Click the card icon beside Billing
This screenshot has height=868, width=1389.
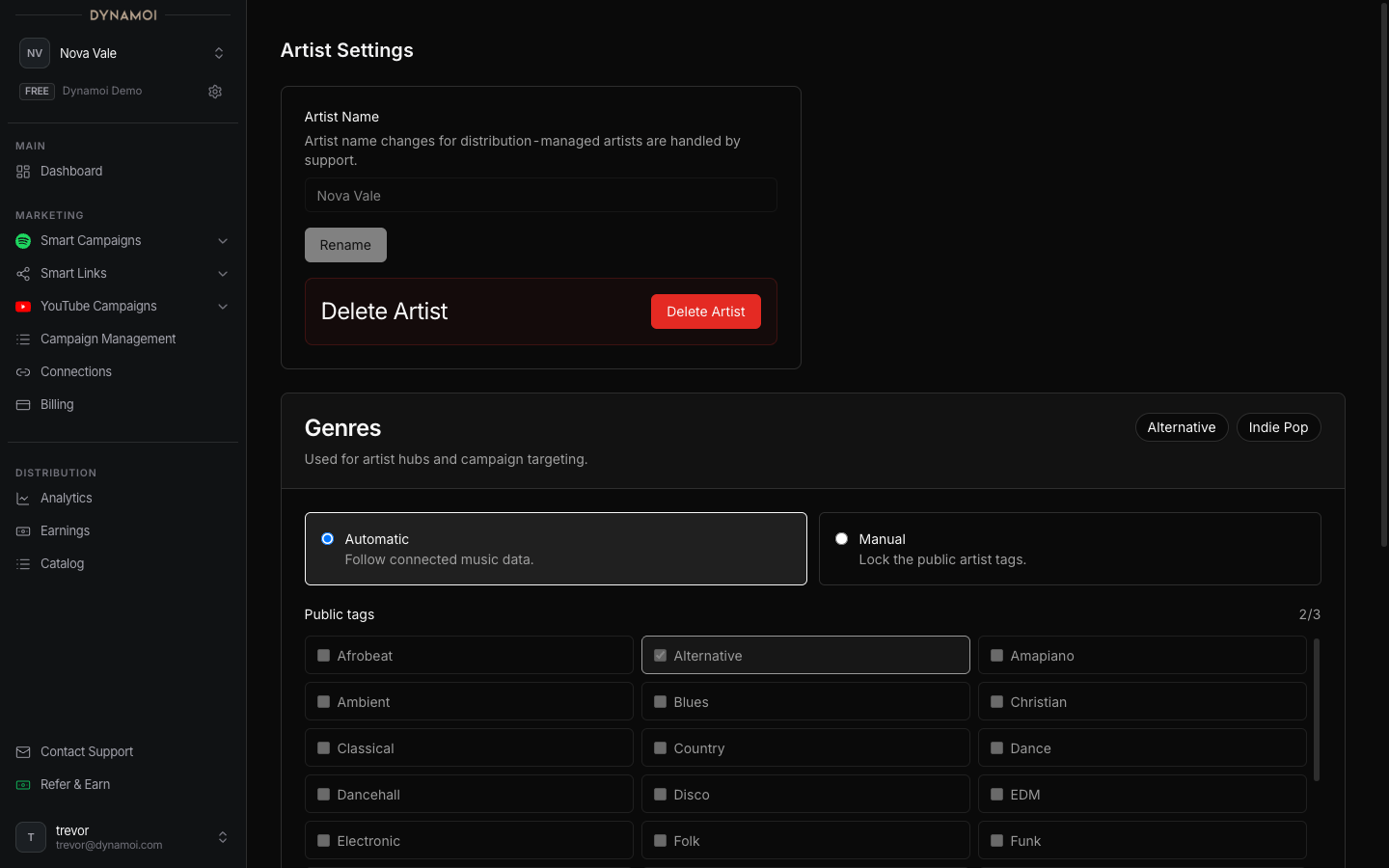(x=23, y=405)
